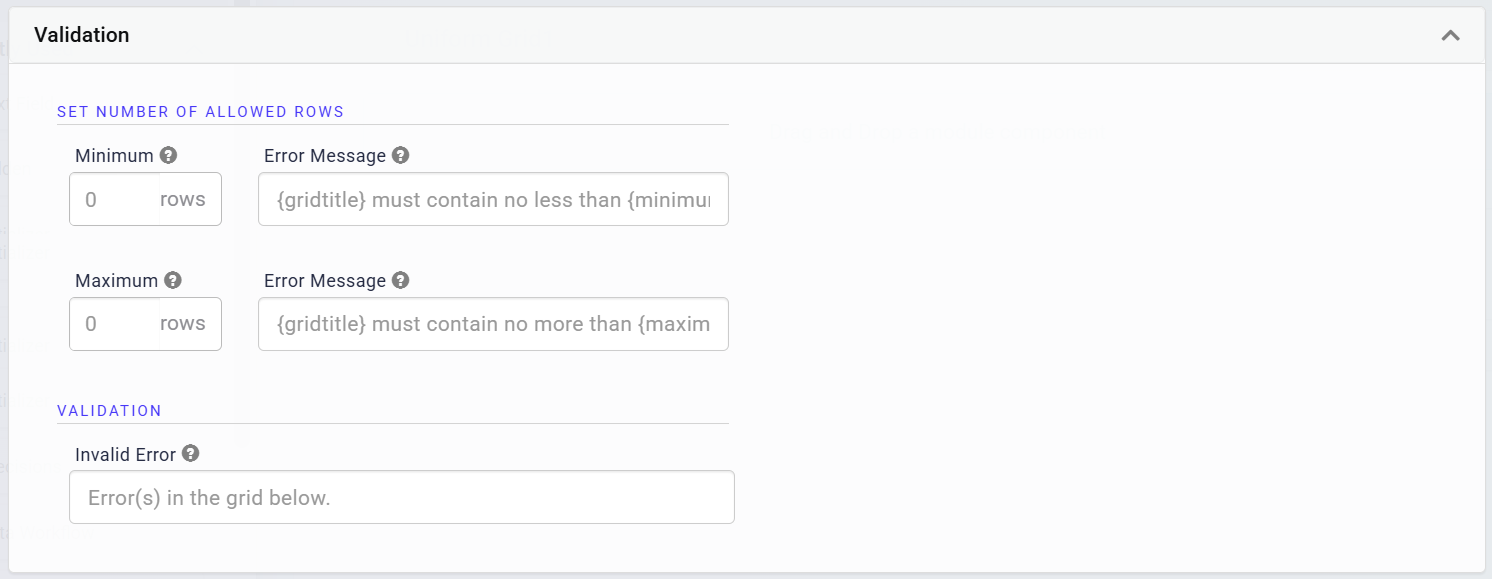
Task: Click the Minimum field label
Action: pos(113,154)
